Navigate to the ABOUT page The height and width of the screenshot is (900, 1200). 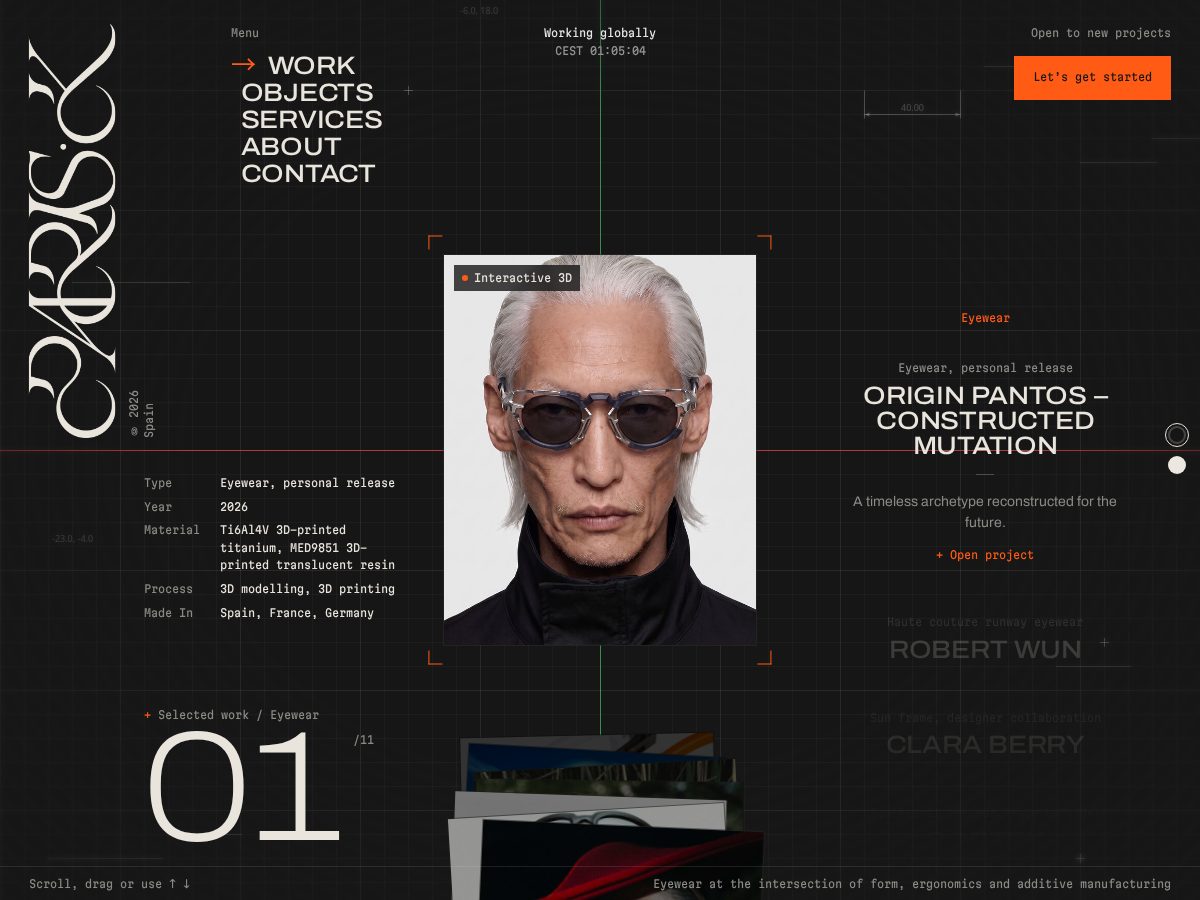[291, 146]
